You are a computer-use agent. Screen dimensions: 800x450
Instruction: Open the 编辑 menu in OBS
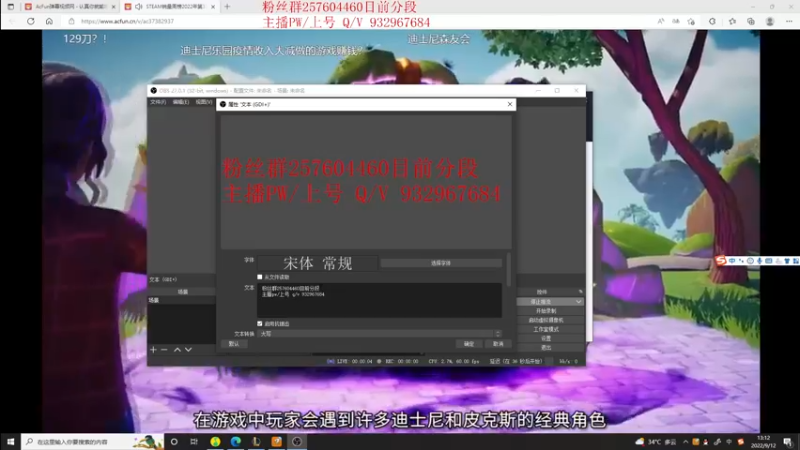point(181,102)
